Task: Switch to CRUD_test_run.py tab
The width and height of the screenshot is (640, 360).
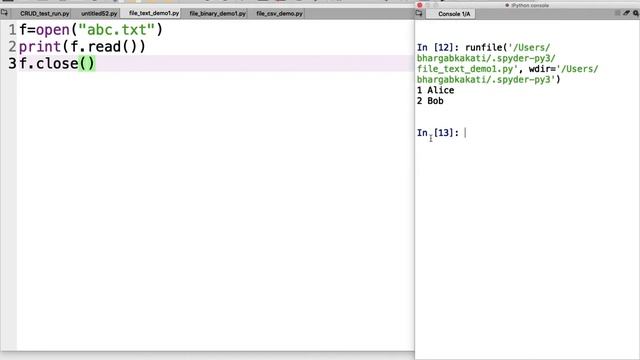Action: 44,13
